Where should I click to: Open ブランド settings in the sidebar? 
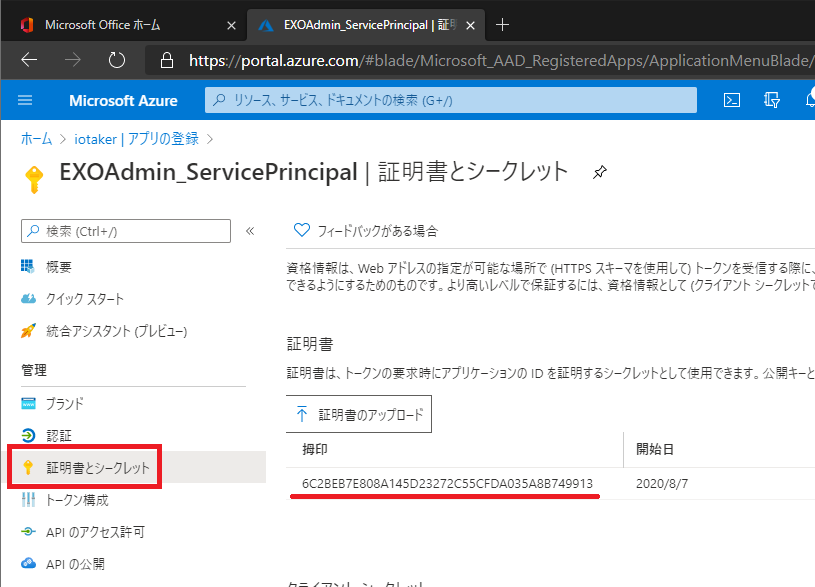pos(64,404)
